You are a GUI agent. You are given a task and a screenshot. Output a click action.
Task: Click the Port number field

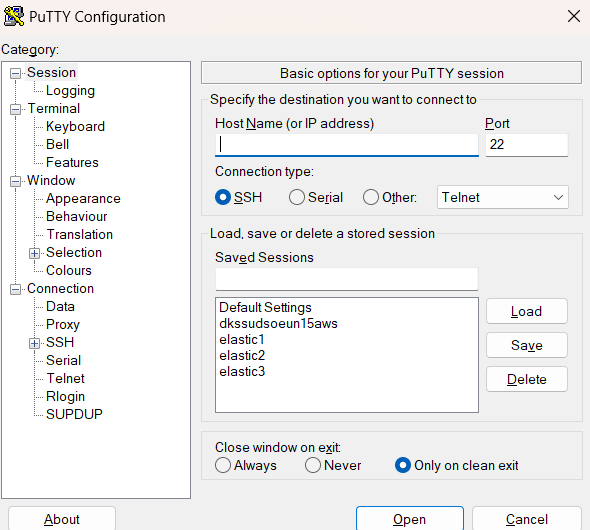pos(527,145)
